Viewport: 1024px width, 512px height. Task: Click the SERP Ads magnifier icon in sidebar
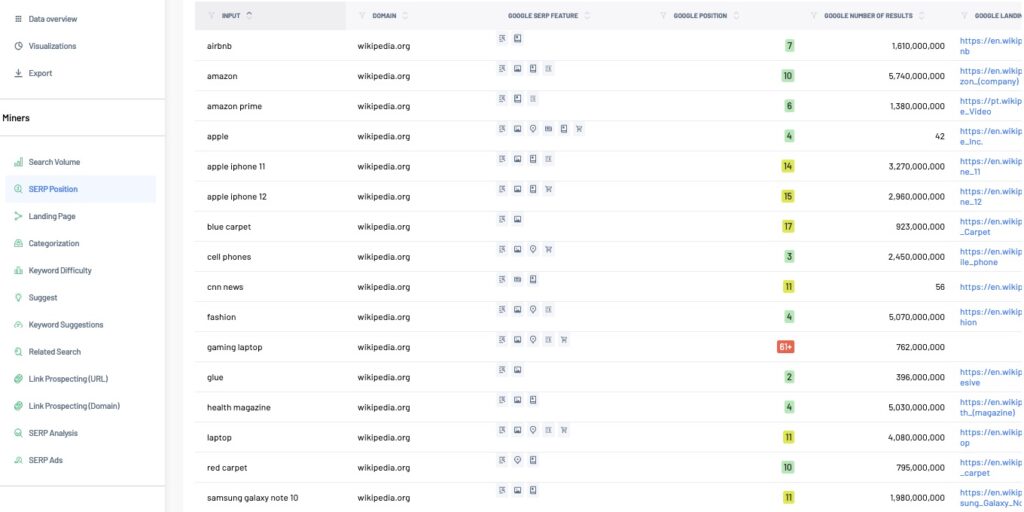pos(18,460)
